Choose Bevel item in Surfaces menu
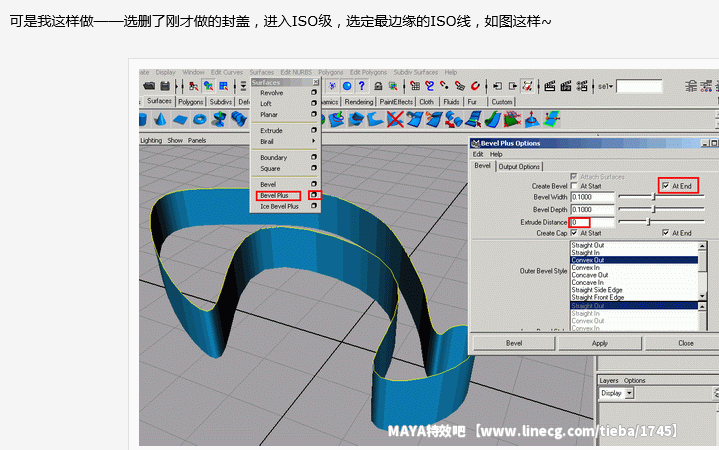 (x=268, y=184)
